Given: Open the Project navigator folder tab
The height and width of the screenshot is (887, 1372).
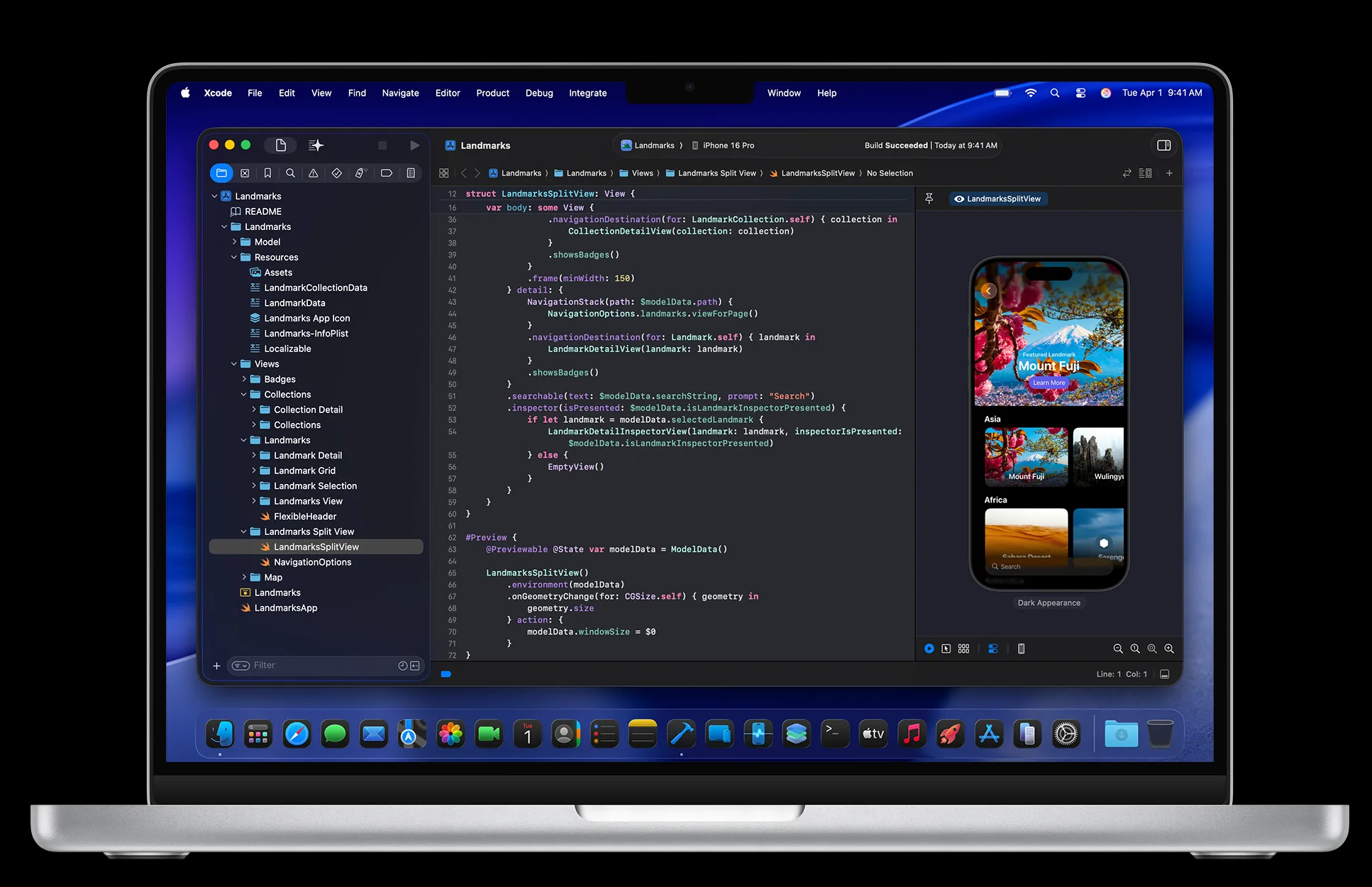Looking at the screenshot, I should [221, 173].
